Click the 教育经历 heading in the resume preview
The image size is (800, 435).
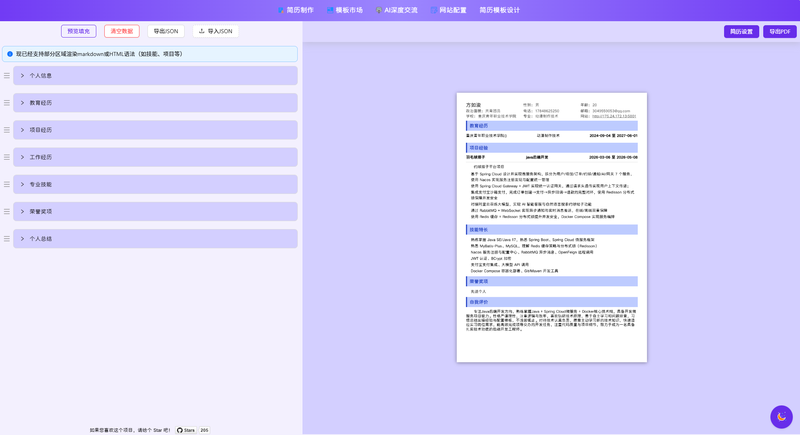click(552, 126)
